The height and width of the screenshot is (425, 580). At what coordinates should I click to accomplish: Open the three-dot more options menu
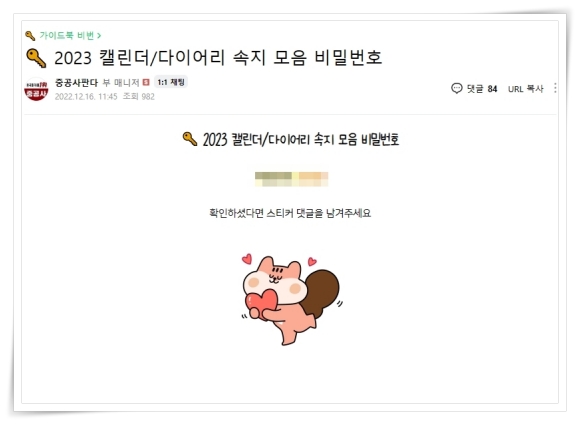coord(555,88)
